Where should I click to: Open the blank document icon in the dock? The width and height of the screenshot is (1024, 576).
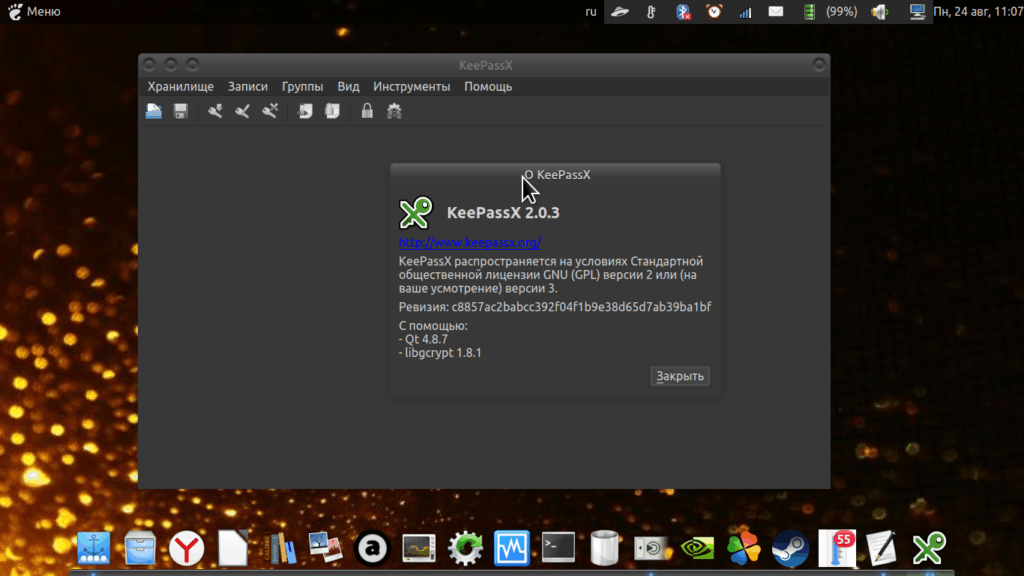[233, 547]
